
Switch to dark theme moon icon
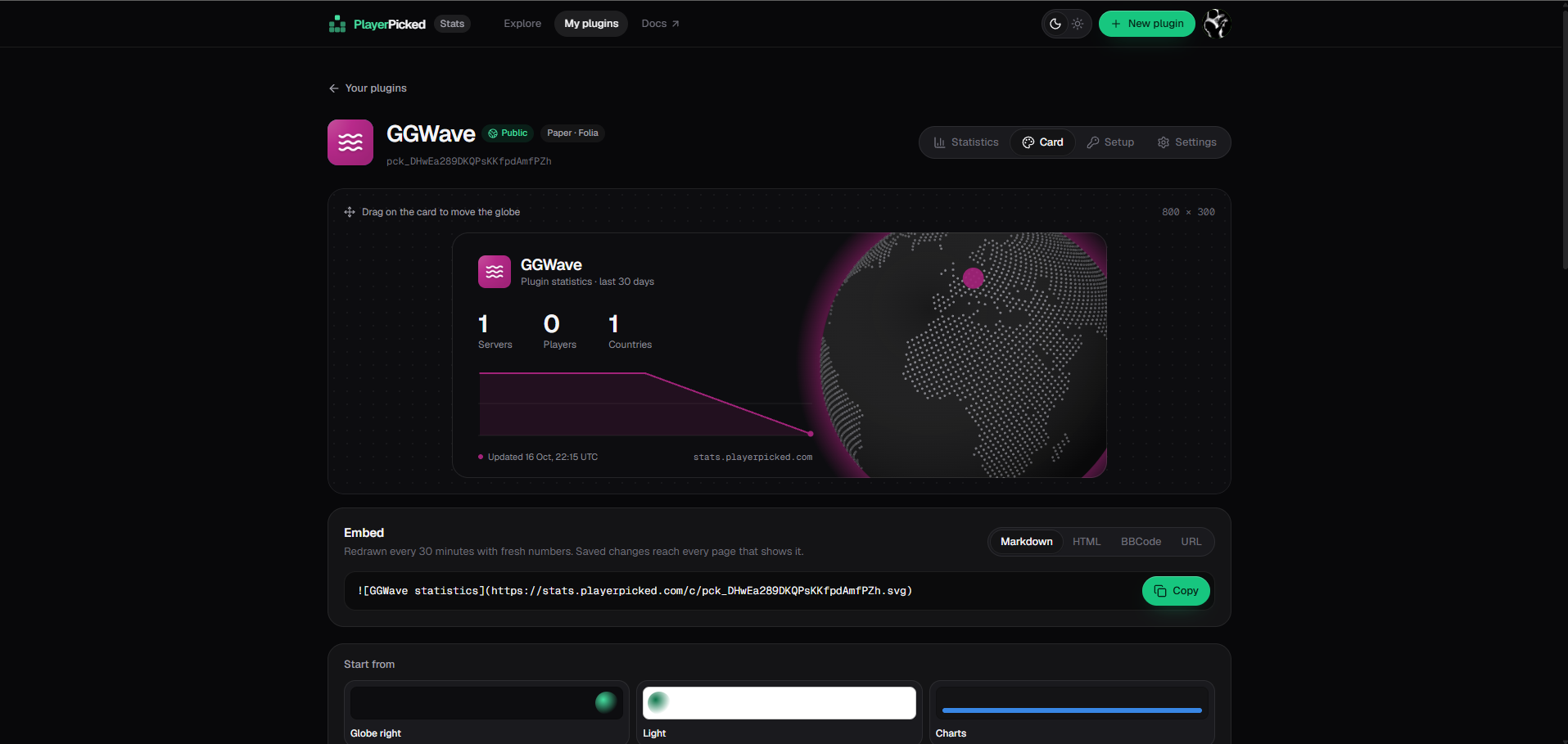click(x=1055, y=24)
